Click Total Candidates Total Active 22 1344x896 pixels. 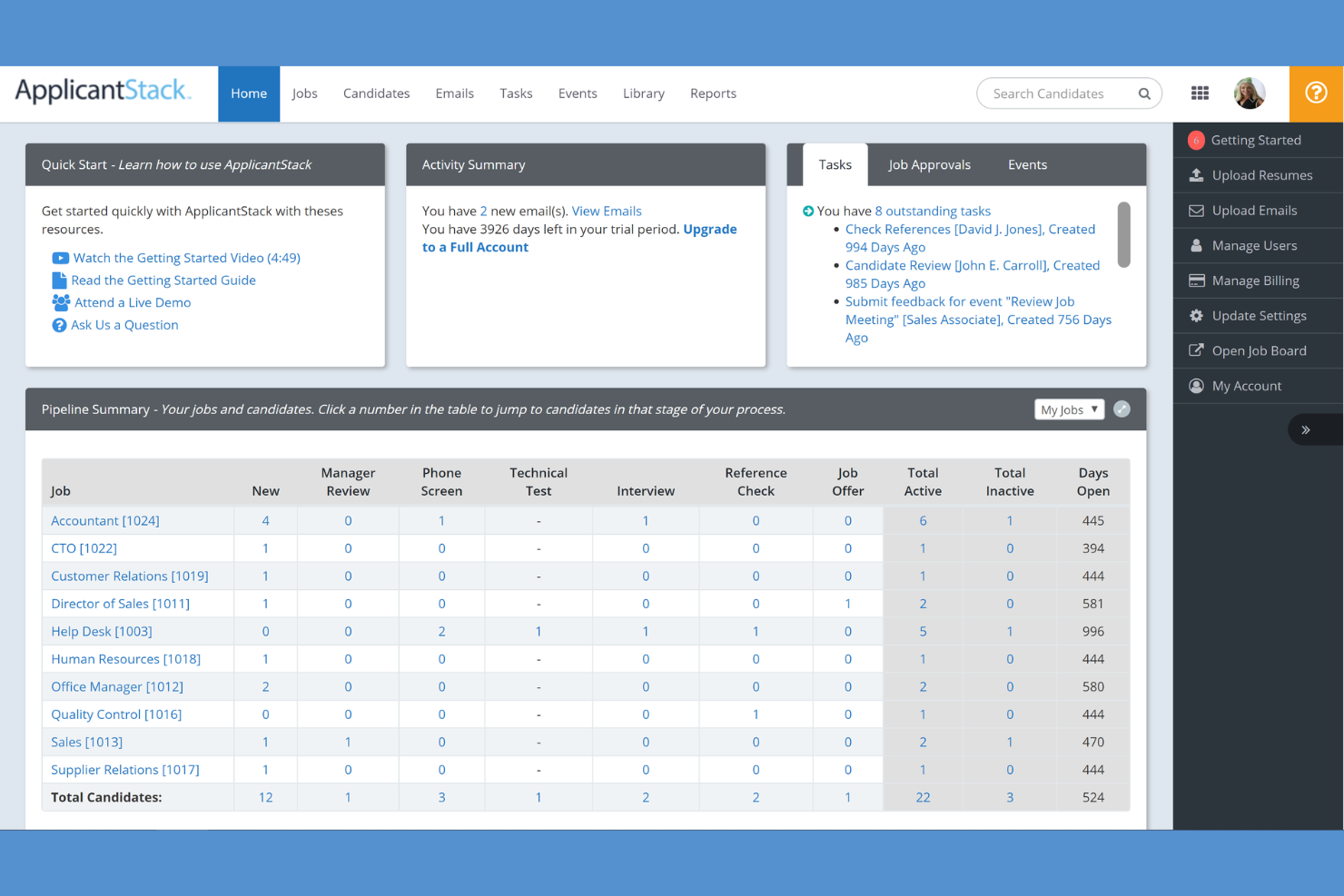coord(923,797)
